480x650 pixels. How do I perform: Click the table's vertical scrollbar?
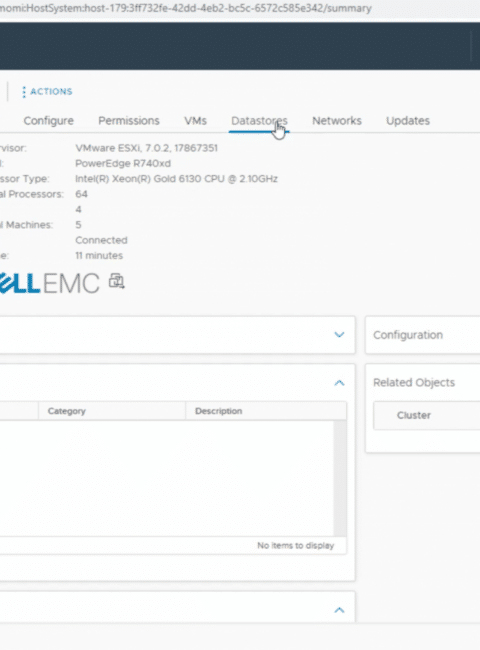[x=340, y=478]
